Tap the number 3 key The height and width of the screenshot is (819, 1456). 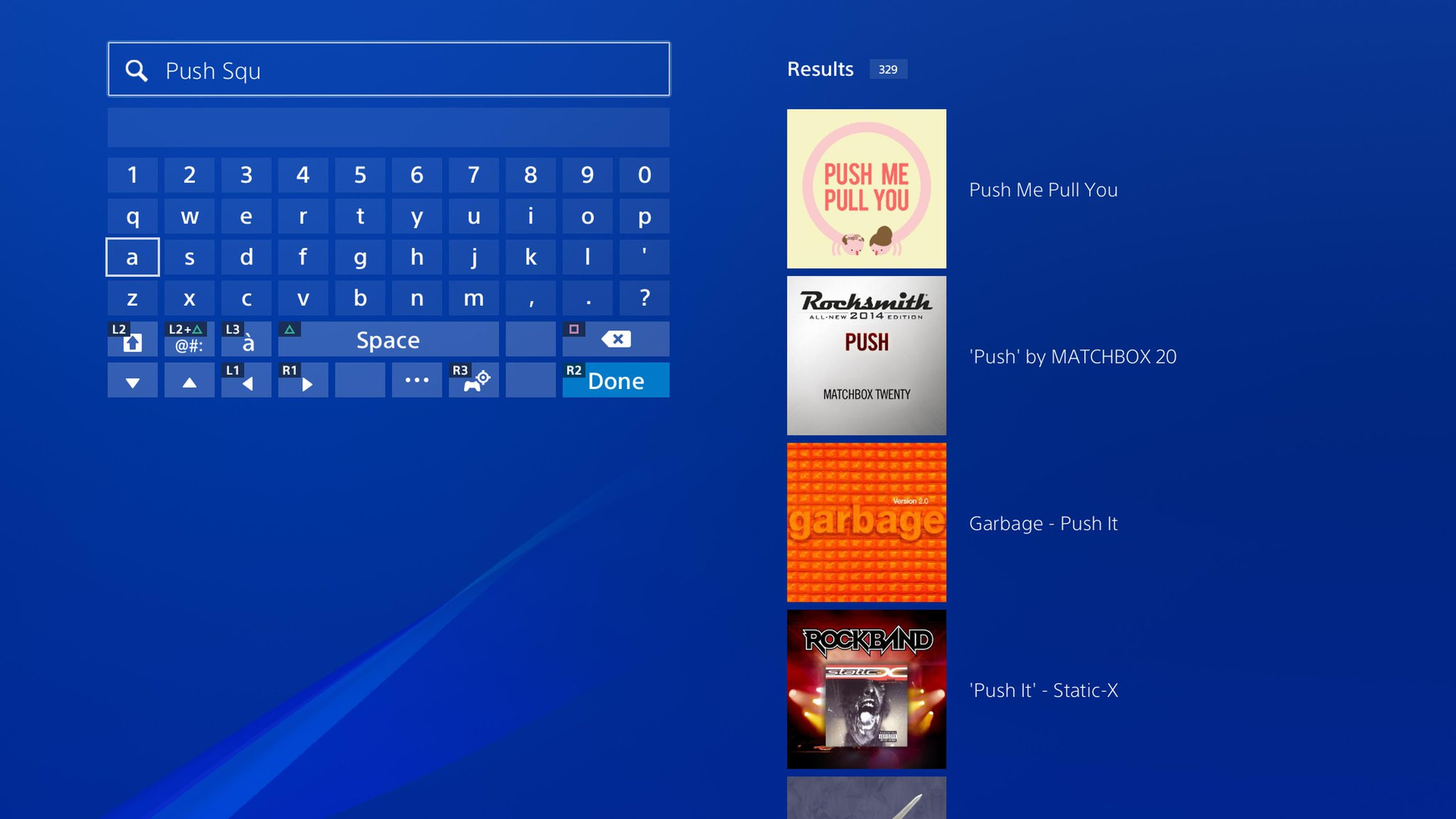coord(246,175)
